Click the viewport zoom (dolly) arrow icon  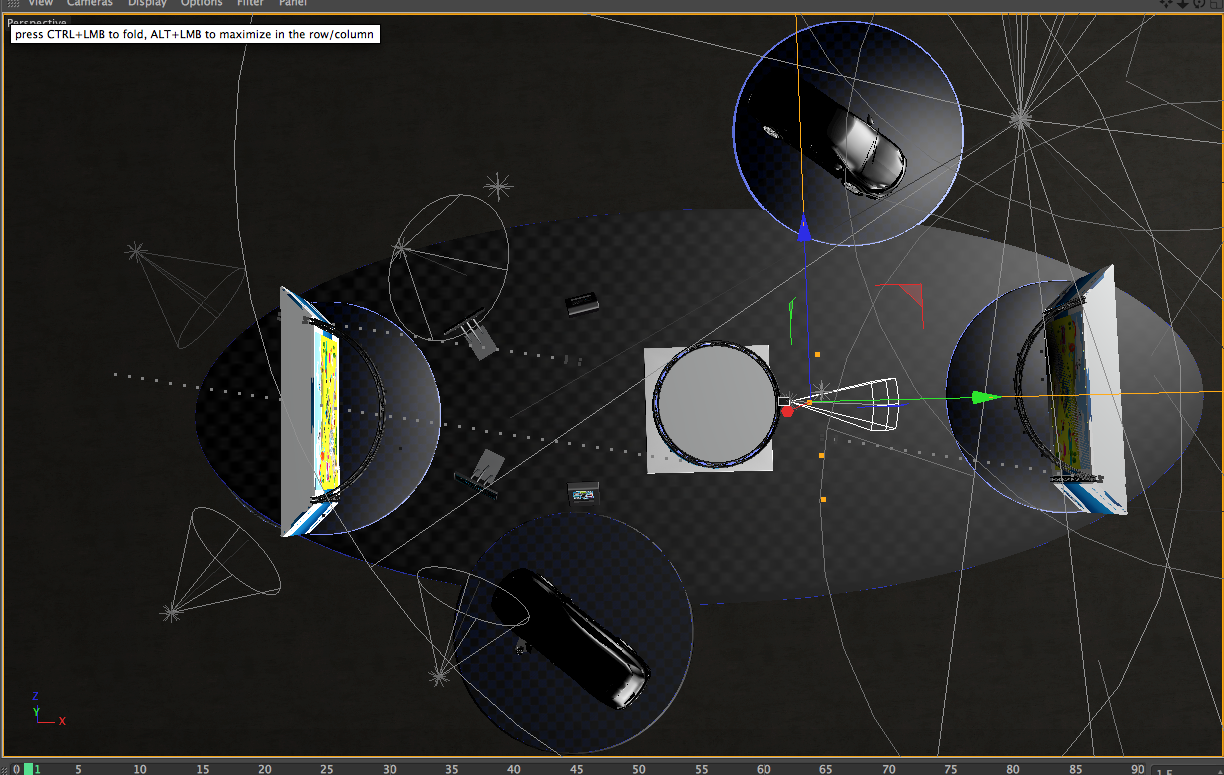click(1183, 4)
